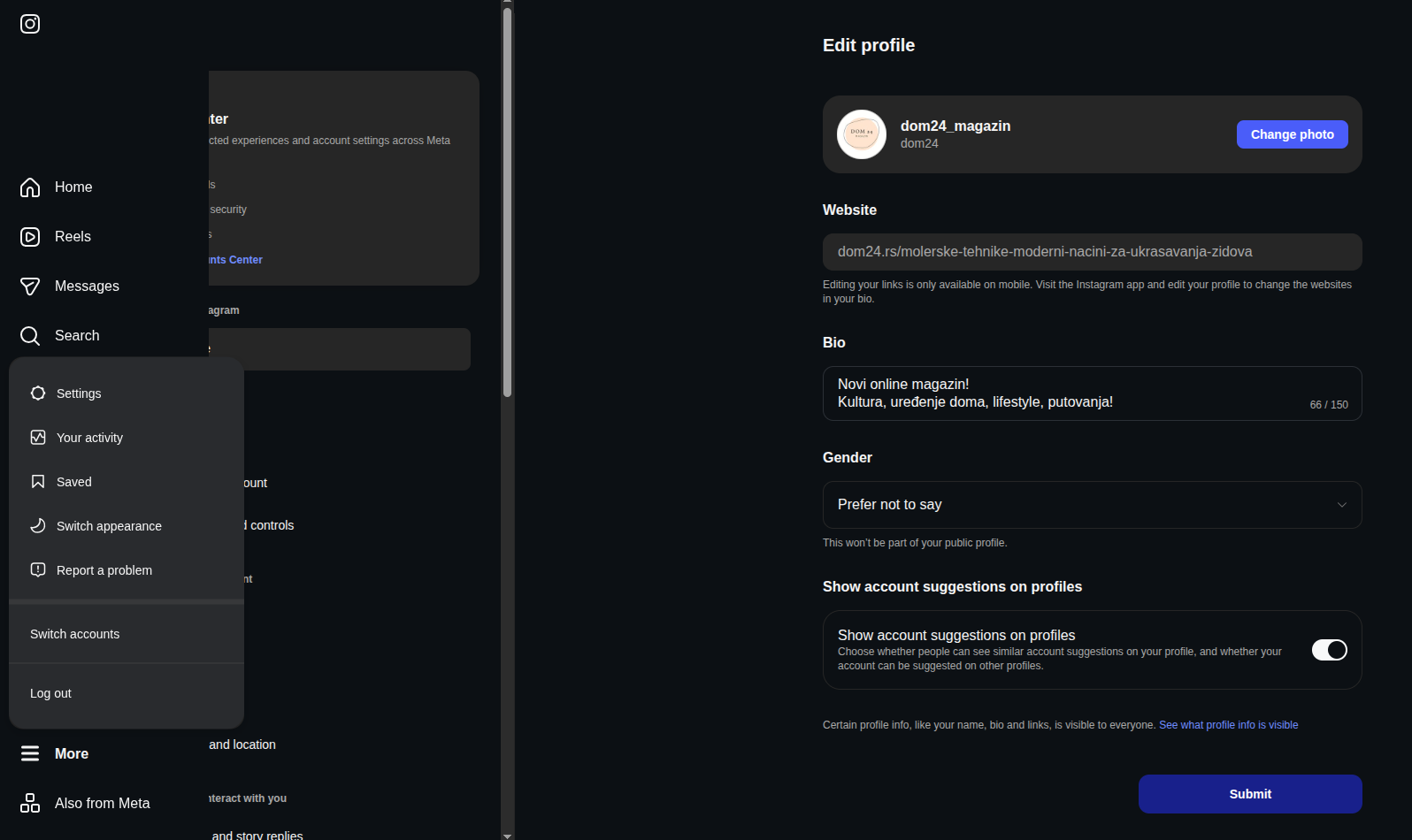Open See what profile info is visible link
Viewport: 1412px width, 840px height.
(1228, 725)
